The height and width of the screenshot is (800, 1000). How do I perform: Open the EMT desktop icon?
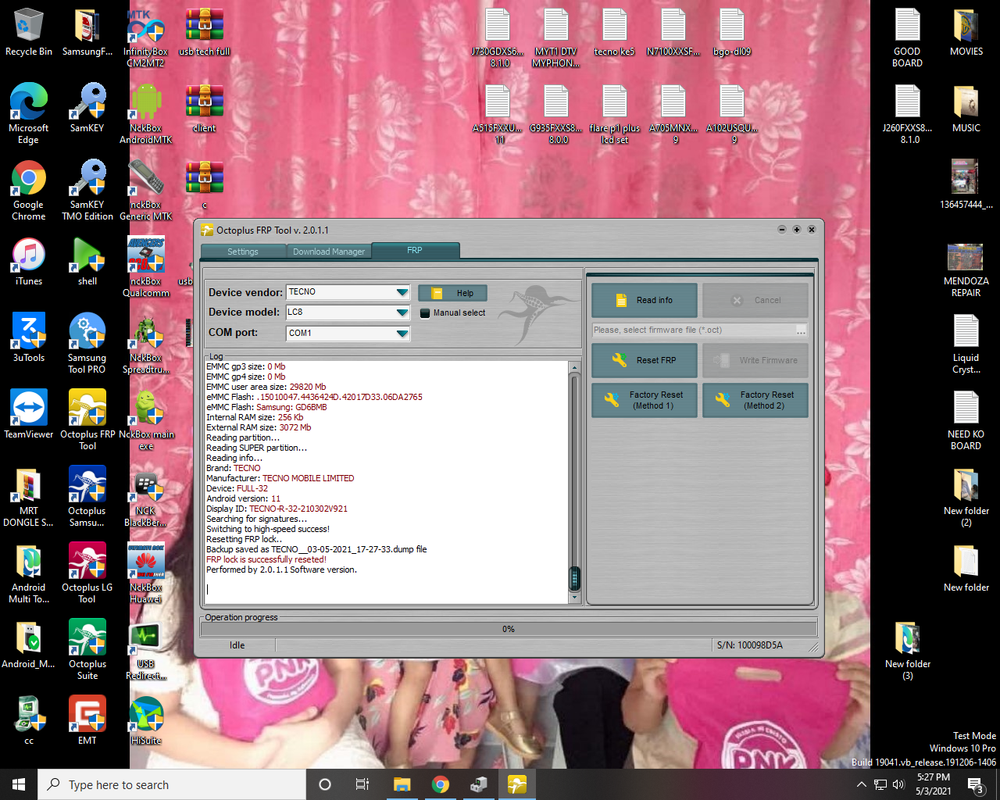pos(87,721)
